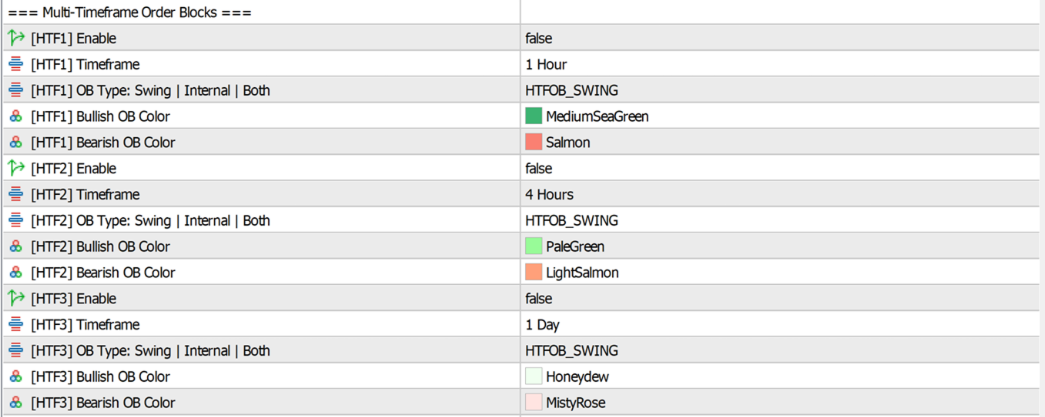Open the [HTF2] Timeframe 4 Hours dropdown
Viewport: 1045px width, 417px height.
(782, 195)
